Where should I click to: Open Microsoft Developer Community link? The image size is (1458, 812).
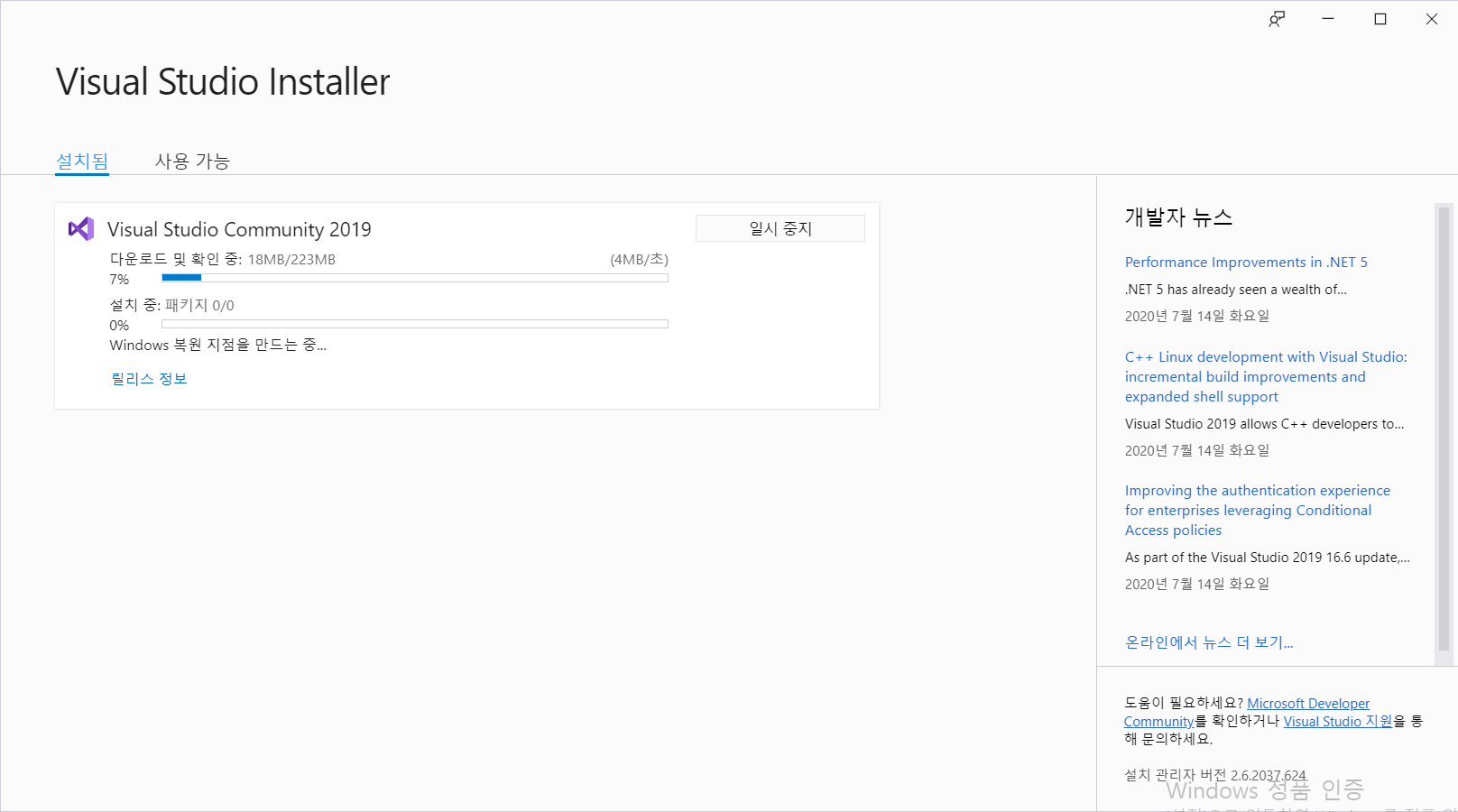click(1308, 704)
